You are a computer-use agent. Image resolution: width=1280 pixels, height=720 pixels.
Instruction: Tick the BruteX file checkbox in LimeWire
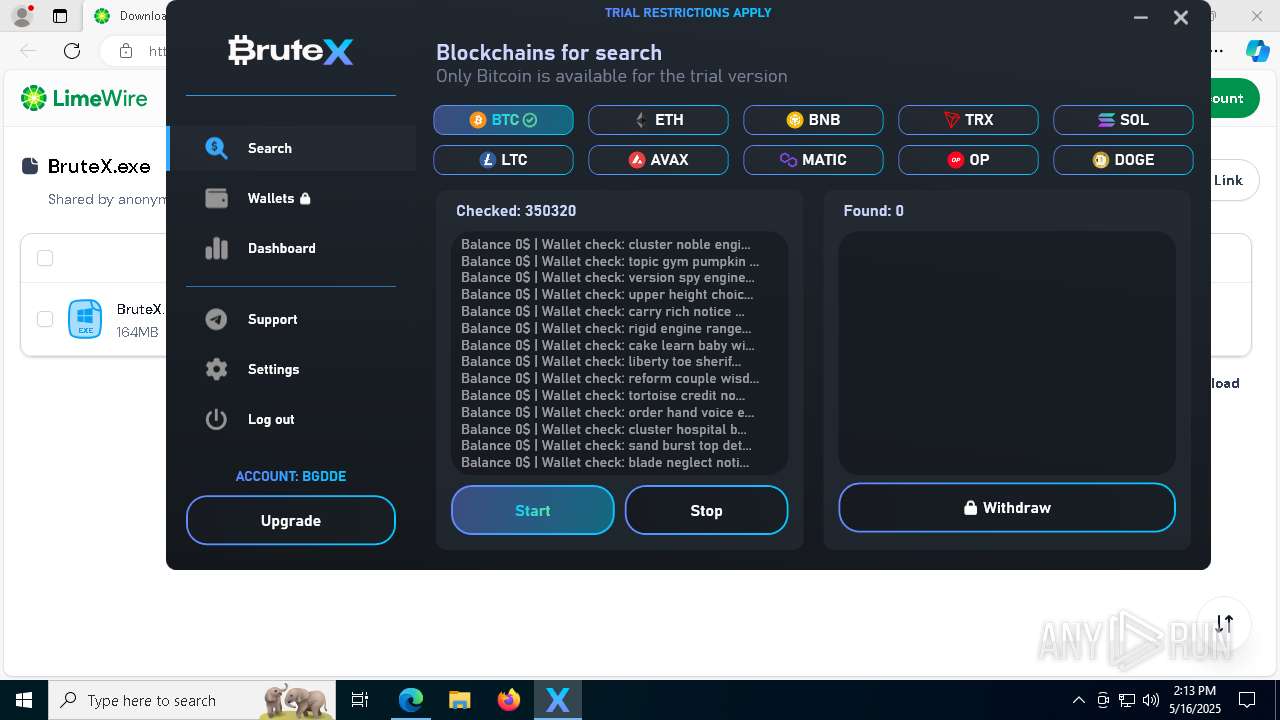click(45, 318)
